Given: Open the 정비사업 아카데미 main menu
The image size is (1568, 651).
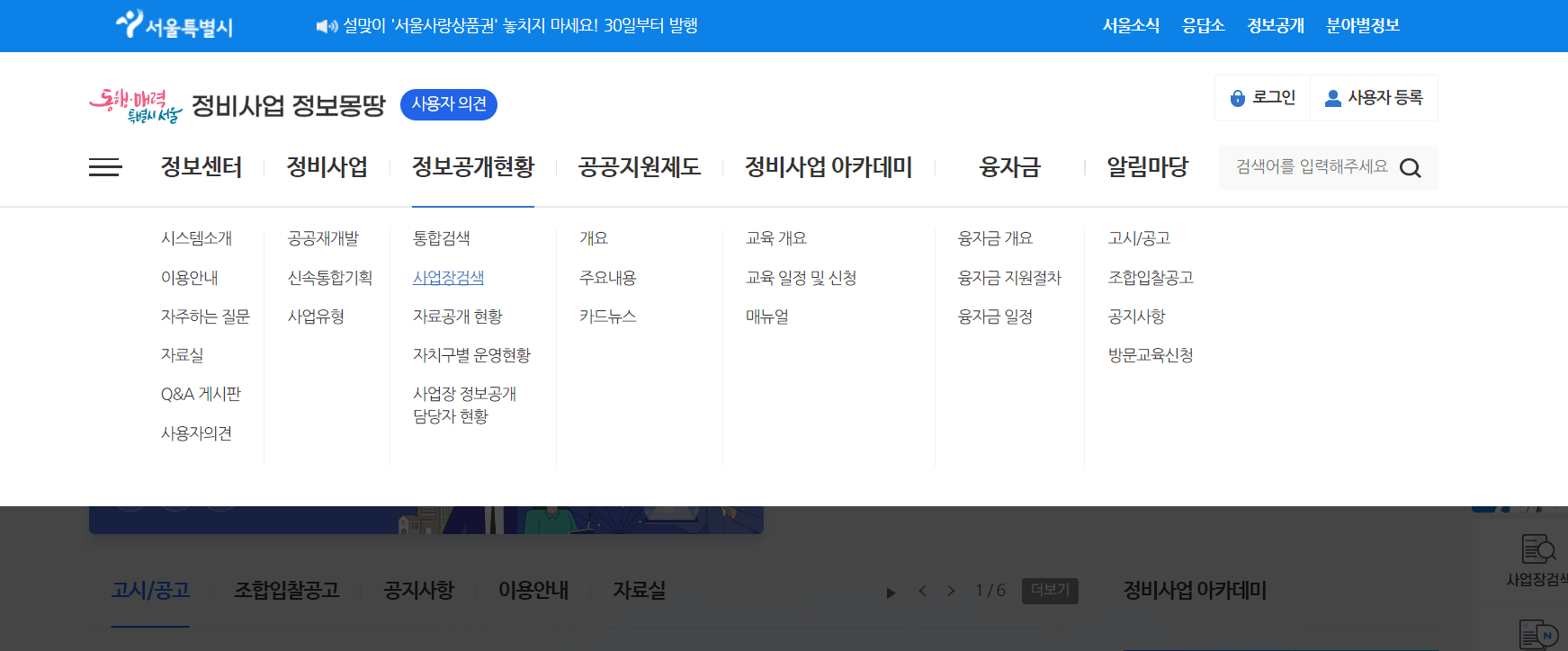Looking at the screenshot, I should tap(829, 167).
